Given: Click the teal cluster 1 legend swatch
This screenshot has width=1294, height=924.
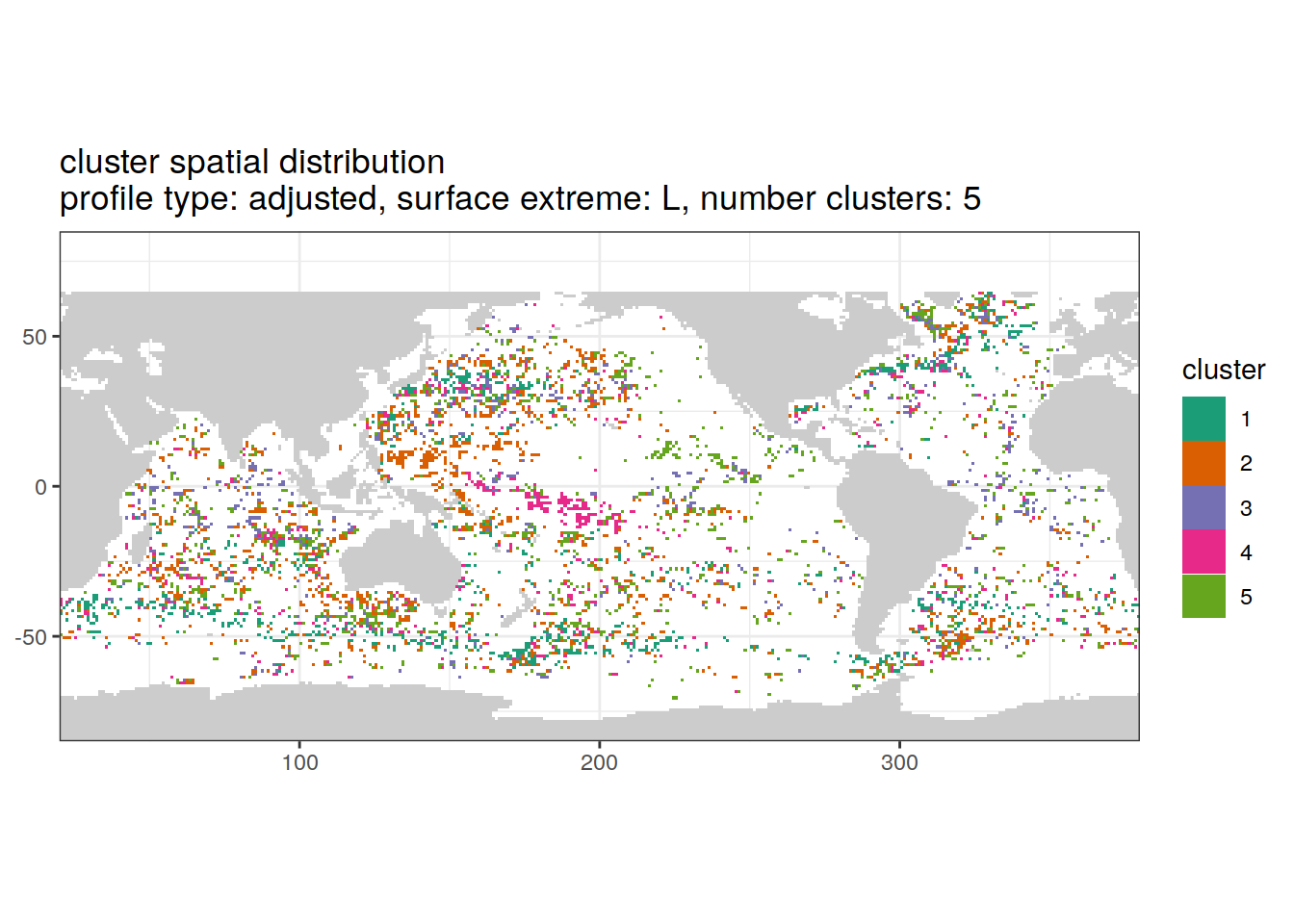Looking at the screenshot, I should (x=1203, y=419).
